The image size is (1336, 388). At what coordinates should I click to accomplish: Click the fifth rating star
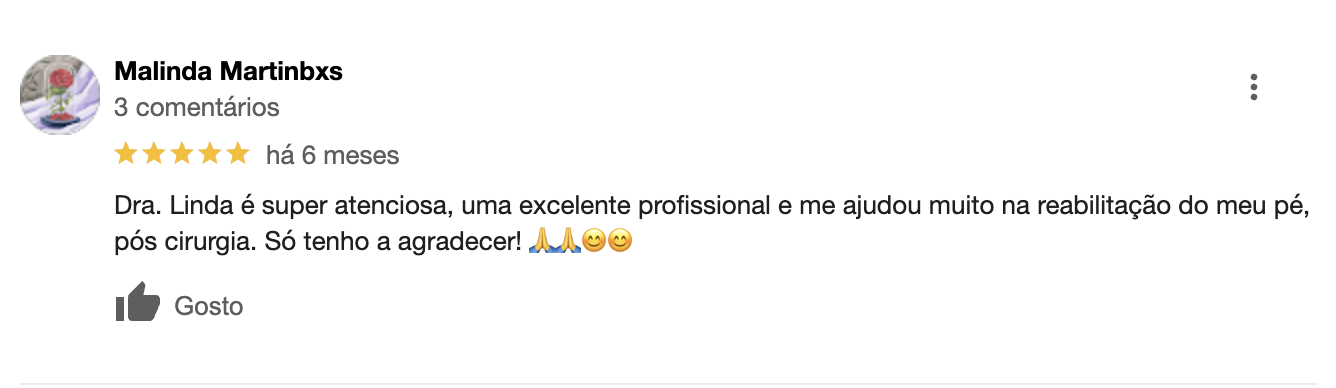point(238,154)
